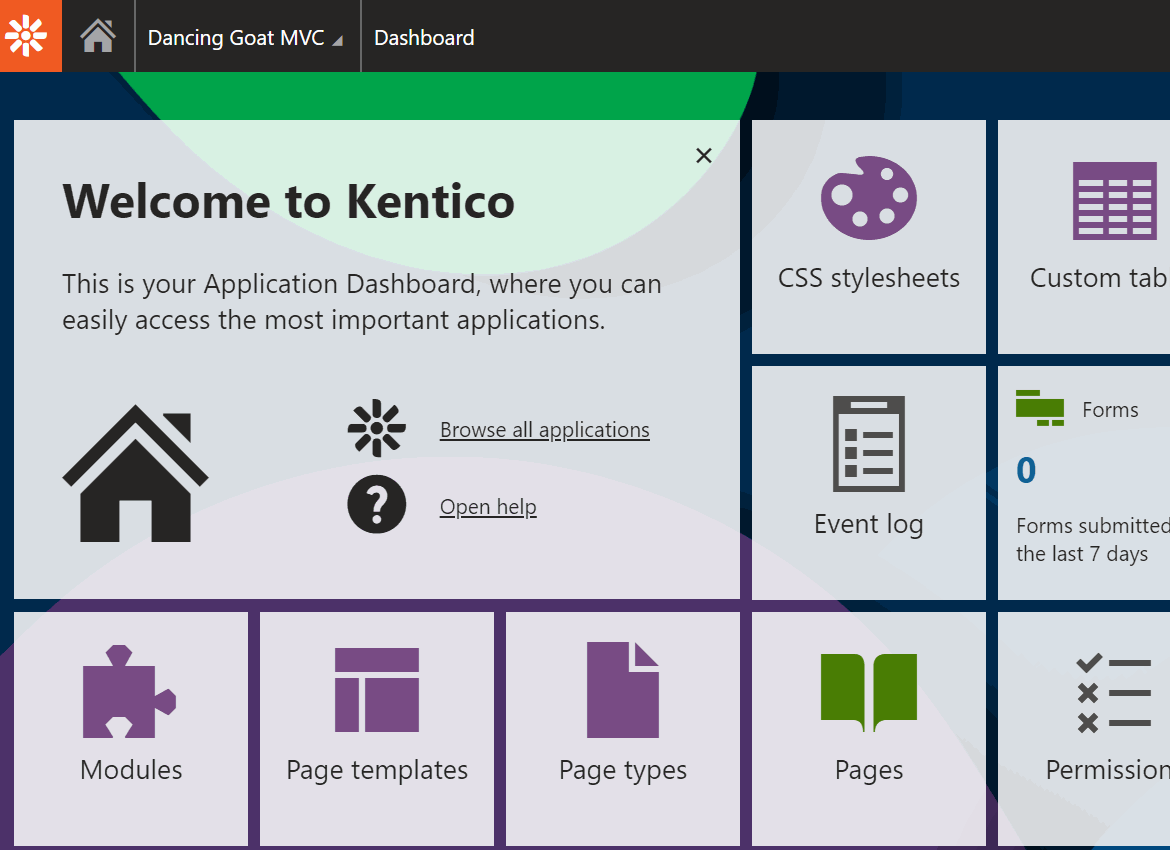Click the large house icon in welcome tile
1170x850 pixels.
pos(135,473)
